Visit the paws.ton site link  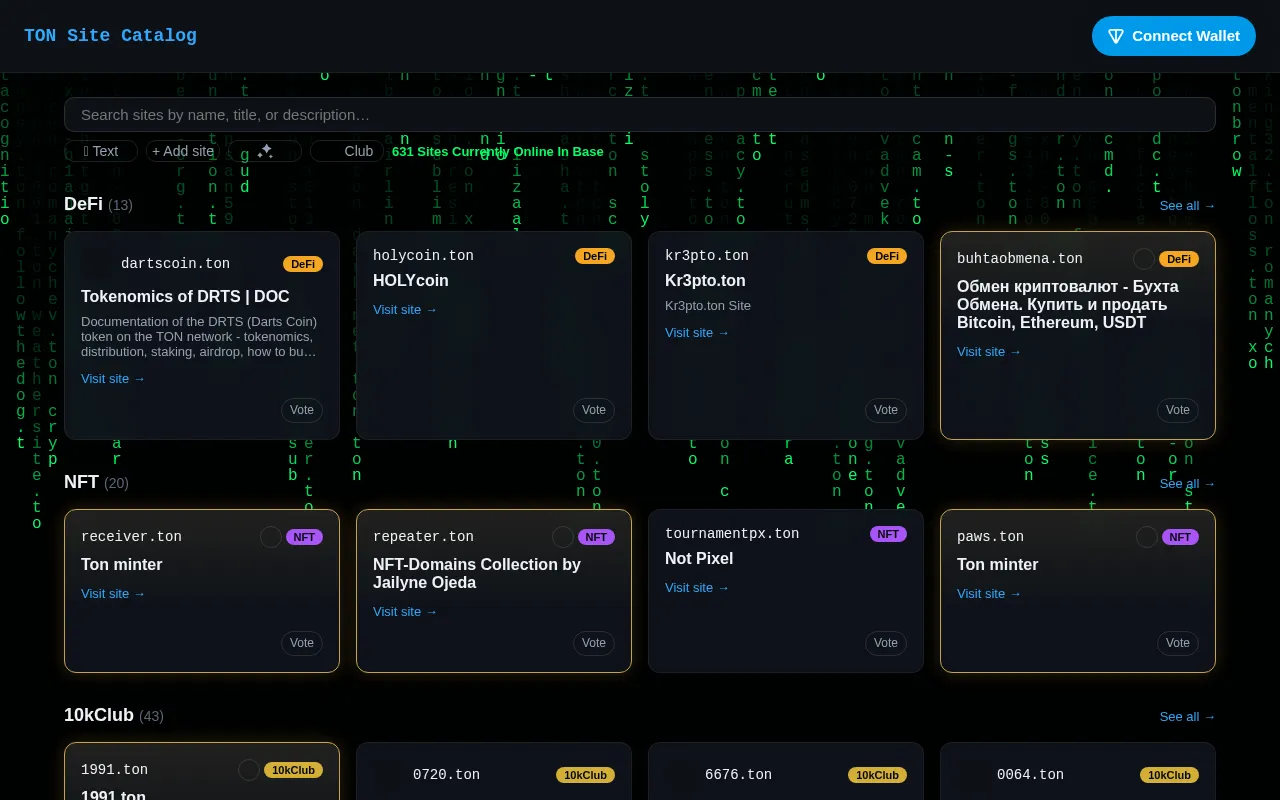[x=989, y=593]
